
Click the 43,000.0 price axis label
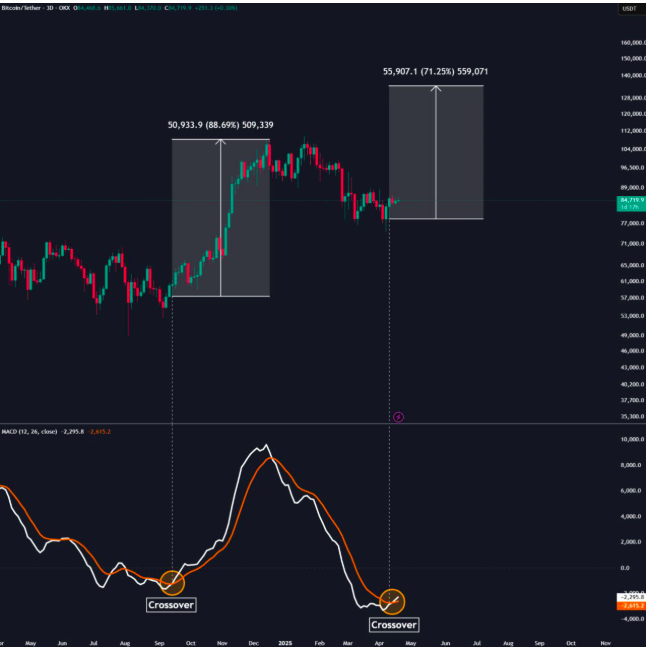coord(633,368)
